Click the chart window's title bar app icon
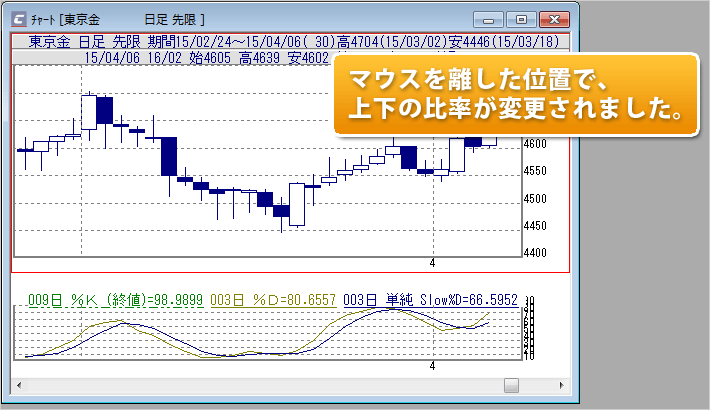 (21, 18)
